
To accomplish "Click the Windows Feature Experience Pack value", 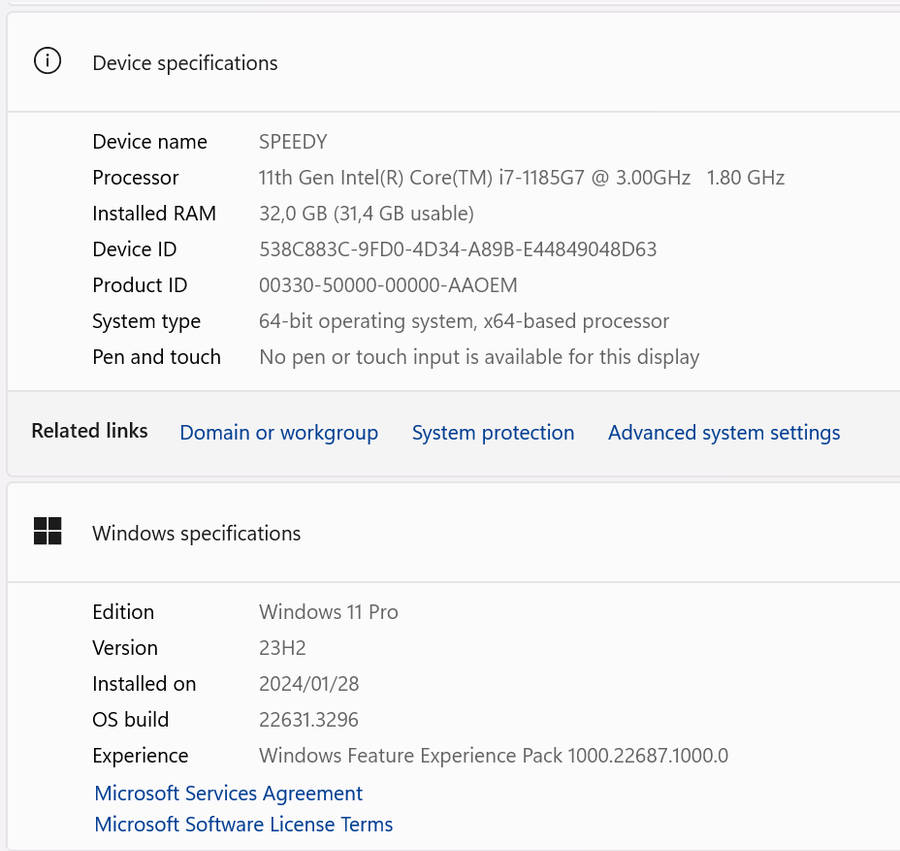I will pos(493,756).
